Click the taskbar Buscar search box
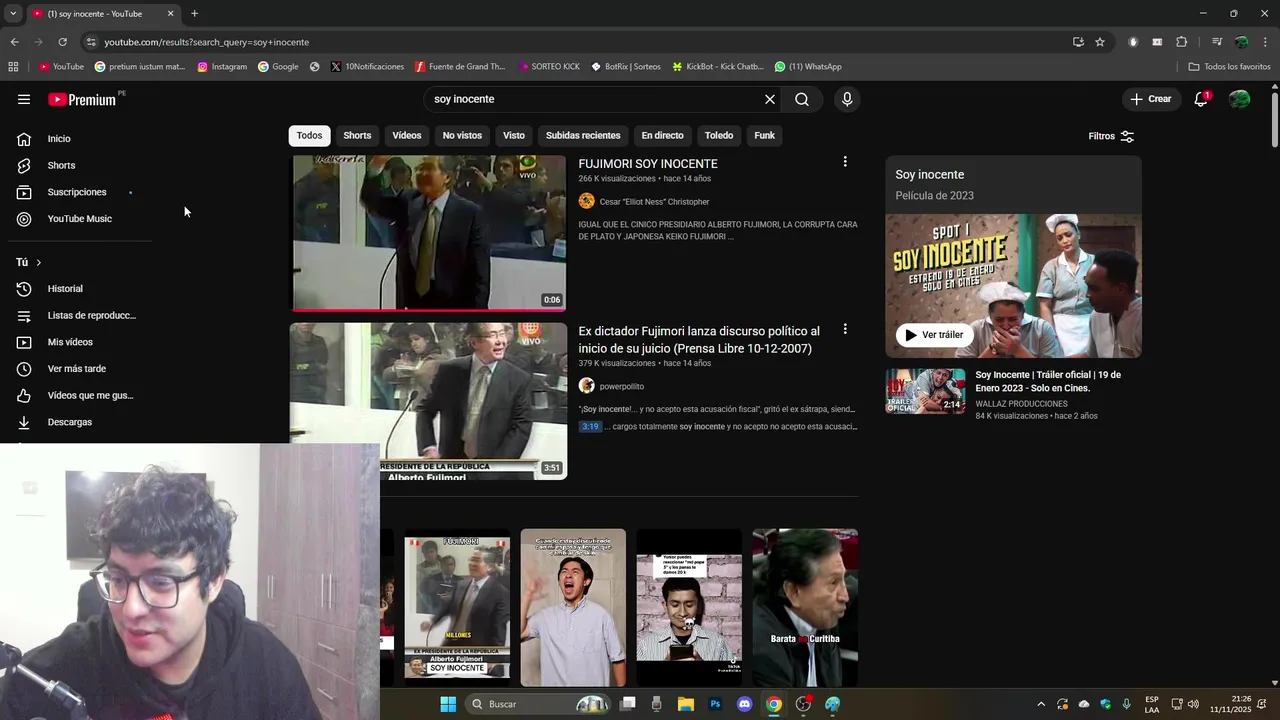Image resolution: width=1280 pixels, height=720 pixels. pos(538,704)
